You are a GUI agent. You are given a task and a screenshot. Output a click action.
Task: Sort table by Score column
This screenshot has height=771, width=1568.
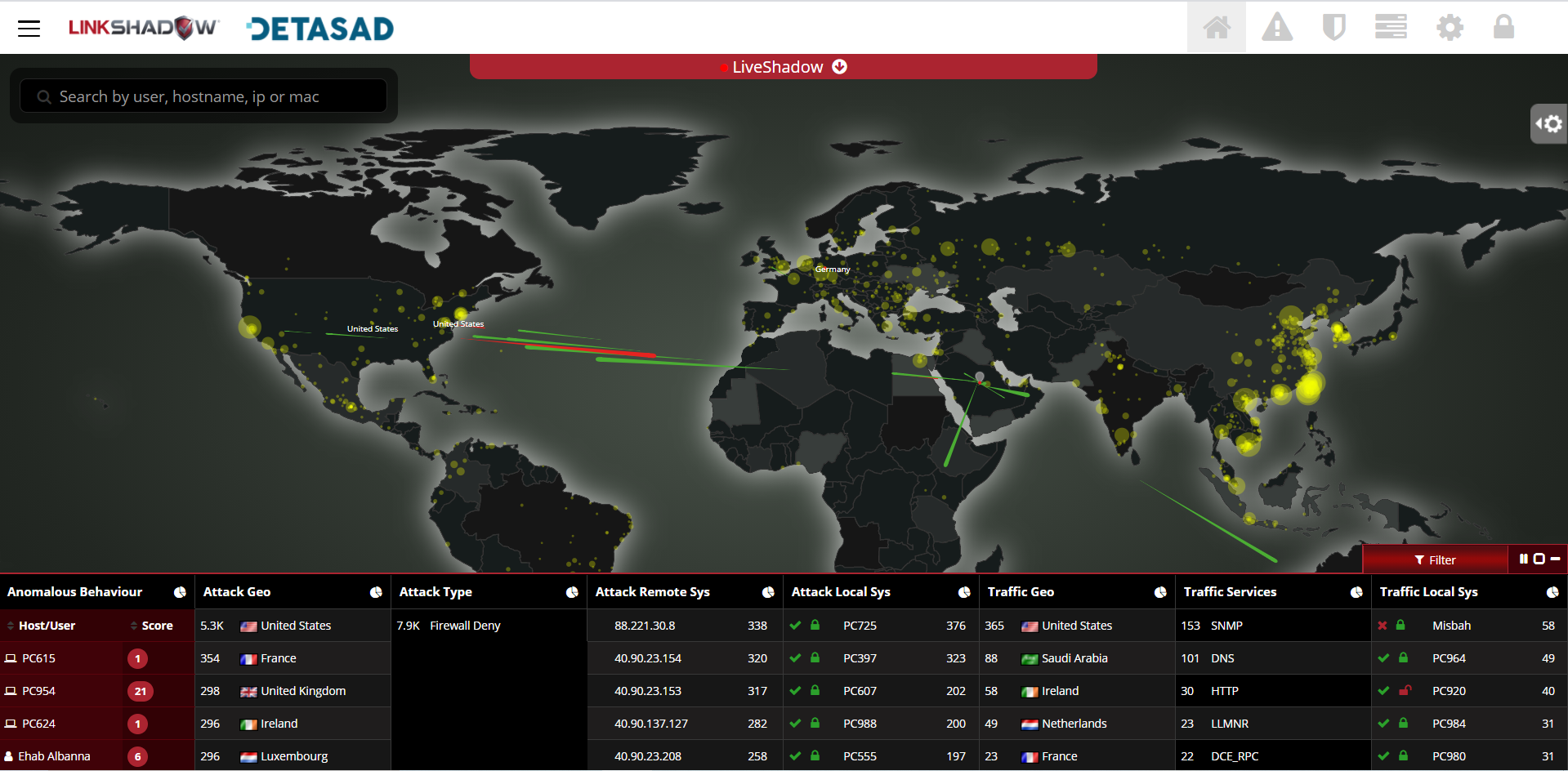pos(152,626)
